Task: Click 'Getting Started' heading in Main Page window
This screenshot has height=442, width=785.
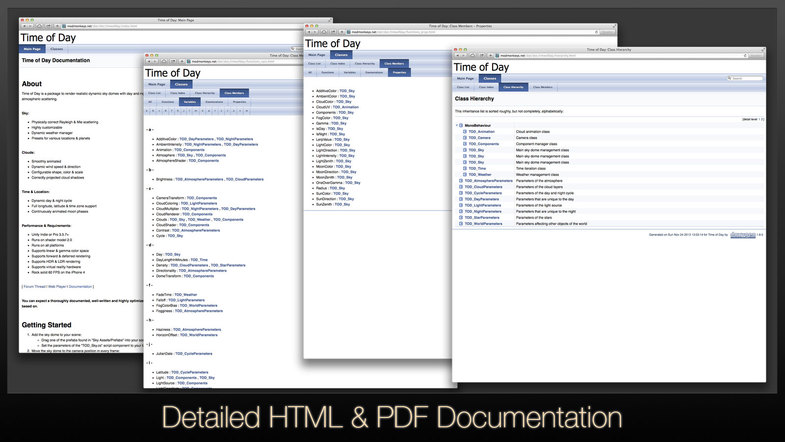Action: tap(47, 325)
